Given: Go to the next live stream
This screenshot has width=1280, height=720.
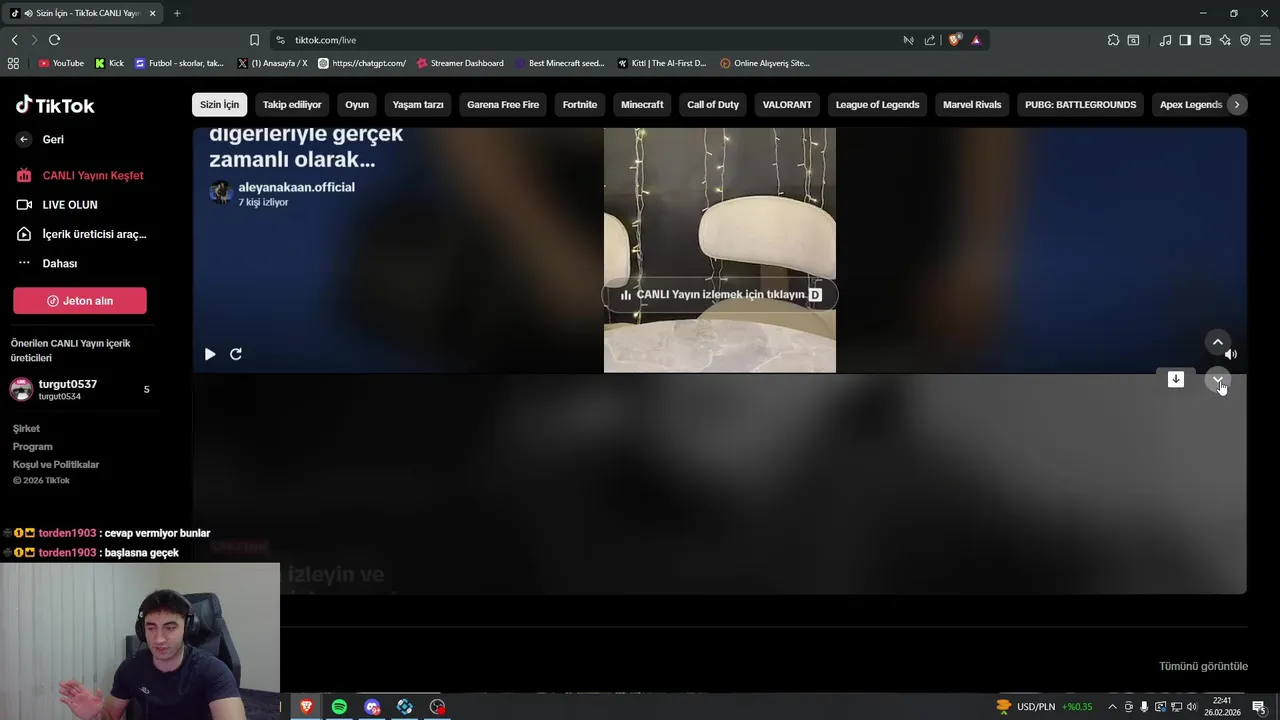Looking at the screenshot, I should click(x=1217, y=380).
